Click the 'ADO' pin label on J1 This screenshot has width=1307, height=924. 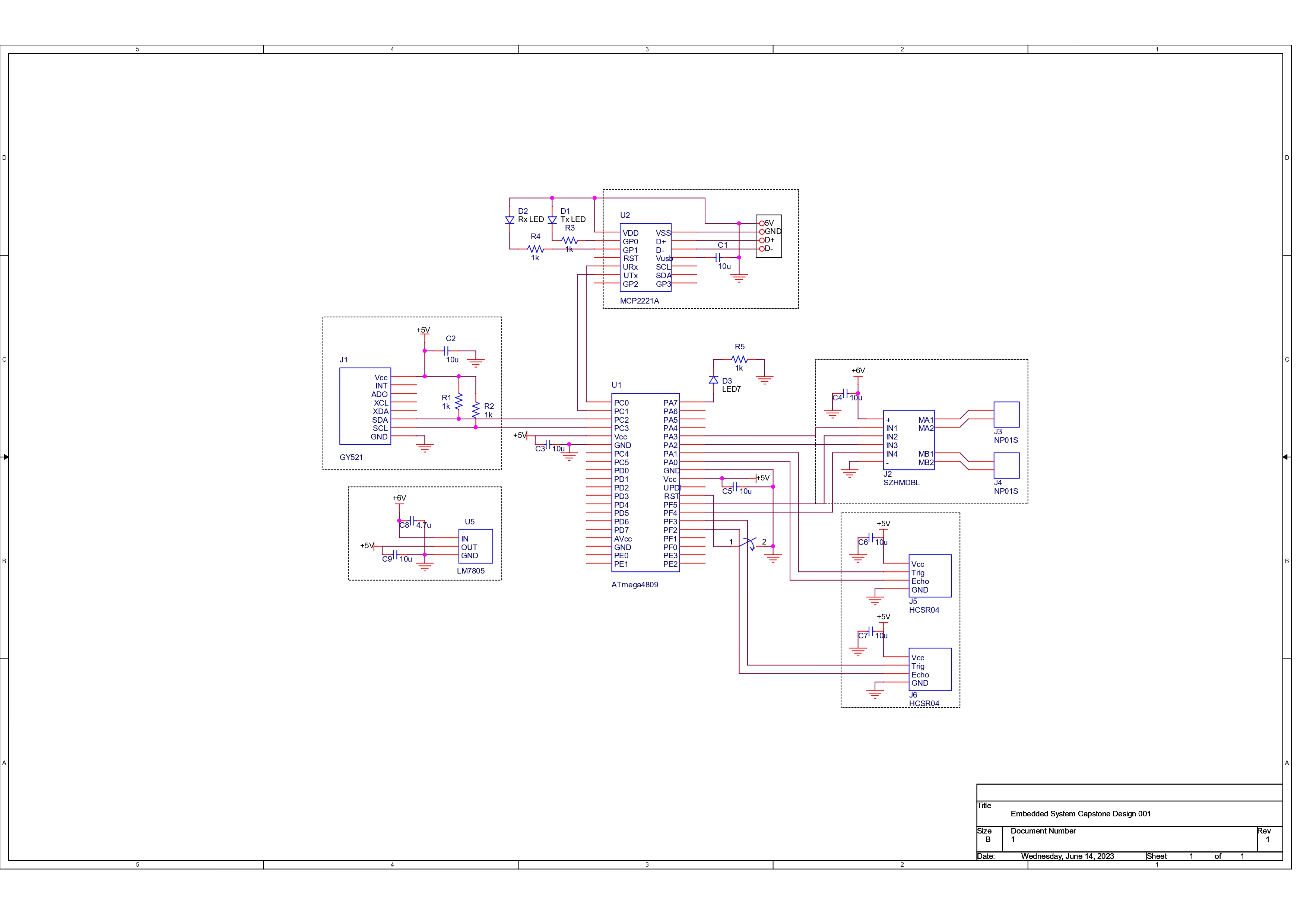tap(379, 394)
